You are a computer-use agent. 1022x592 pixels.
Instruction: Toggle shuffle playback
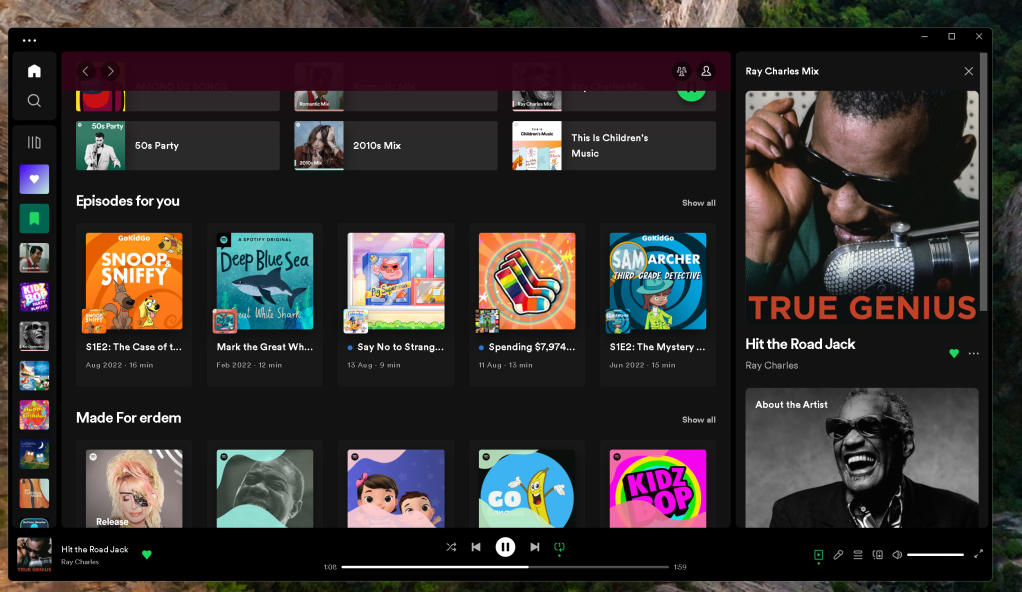tap(451, 547)
